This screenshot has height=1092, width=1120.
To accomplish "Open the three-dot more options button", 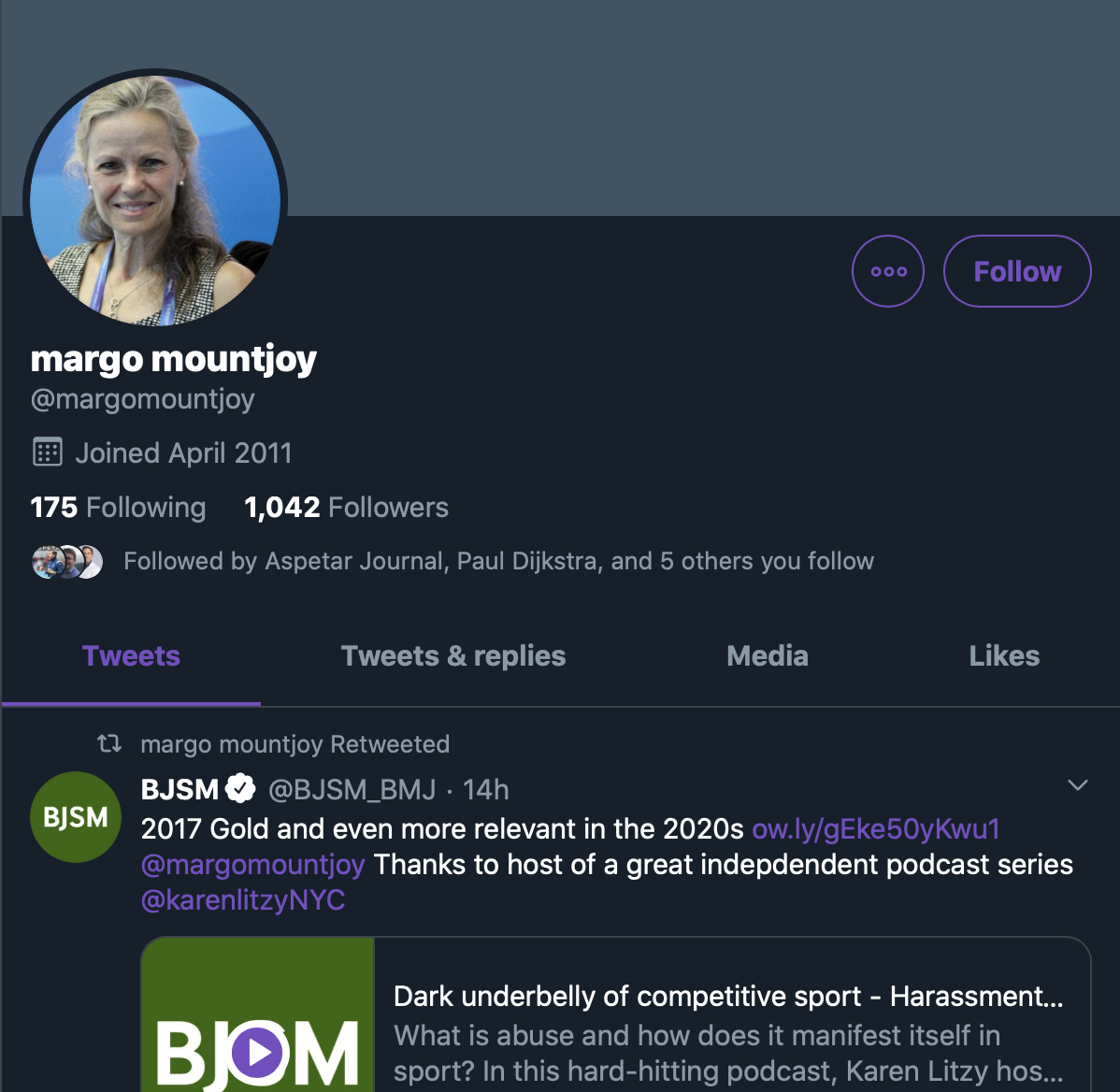I will 888,271.
